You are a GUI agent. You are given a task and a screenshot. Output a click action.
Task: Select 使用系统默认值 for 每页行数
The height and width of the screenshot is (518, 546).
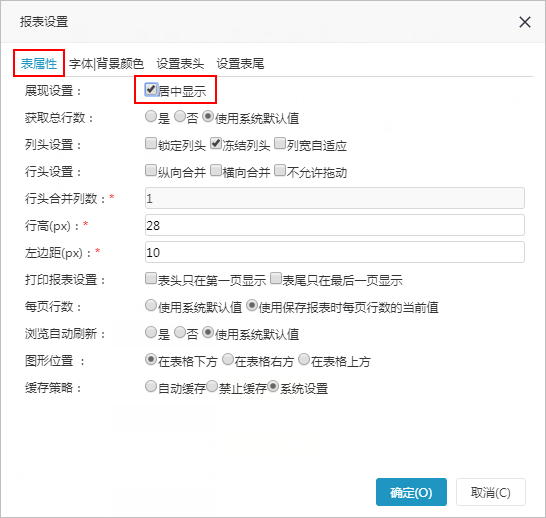tap(151, 305)
